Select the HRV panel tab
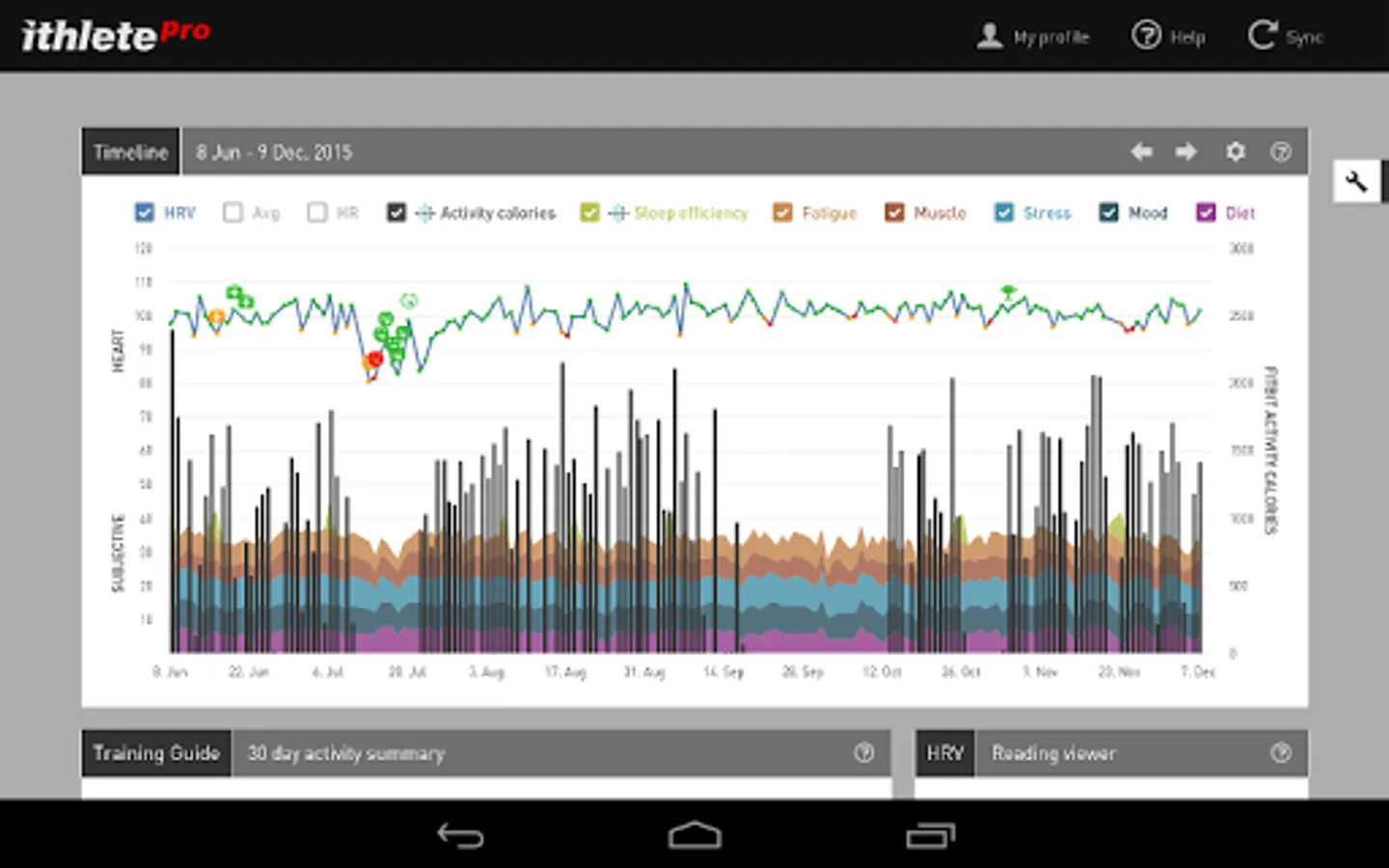 (x=944, y=753)
